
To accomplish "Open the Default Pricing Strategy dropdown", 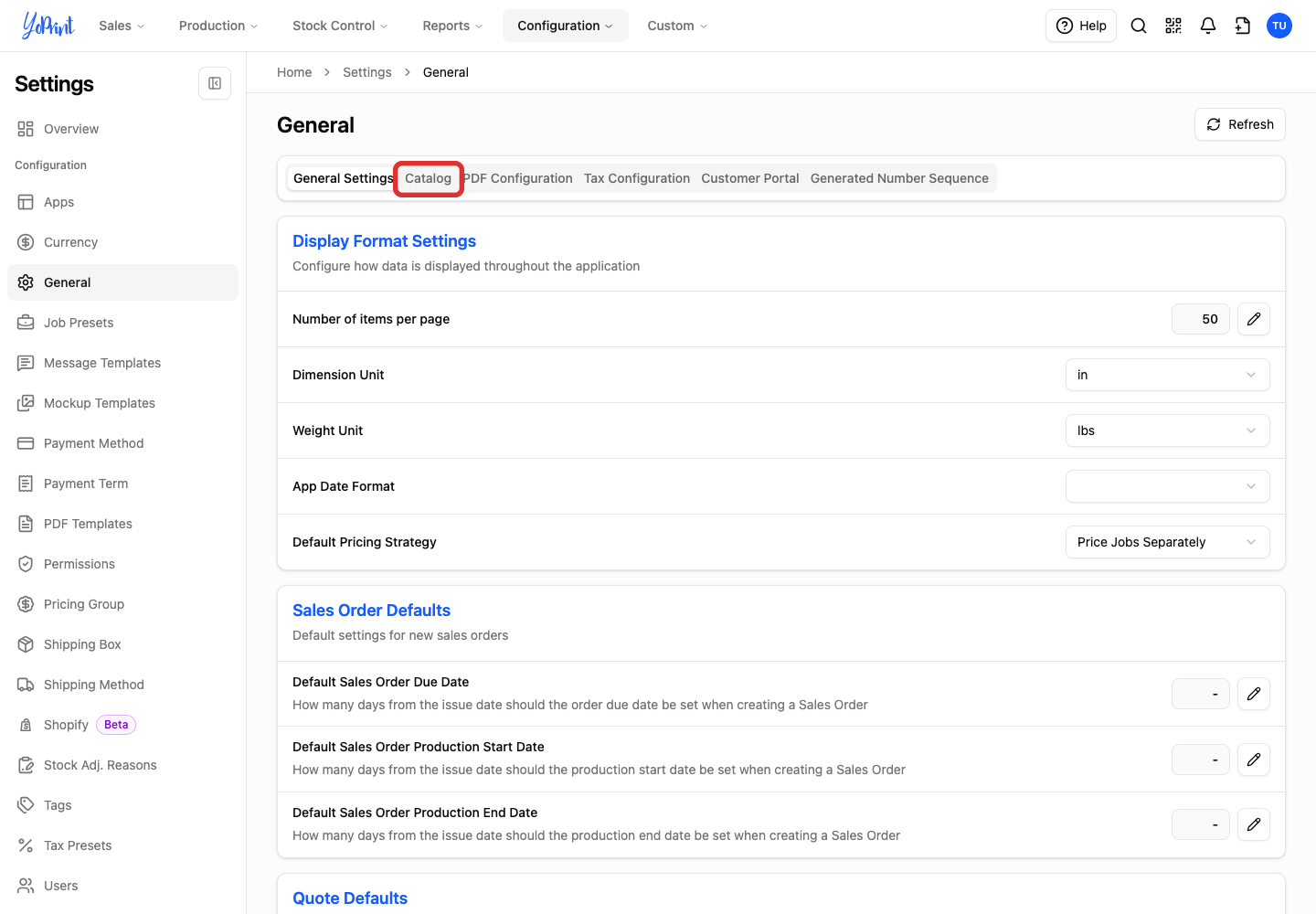I will pyautogui.click(x=1167, y=542).
